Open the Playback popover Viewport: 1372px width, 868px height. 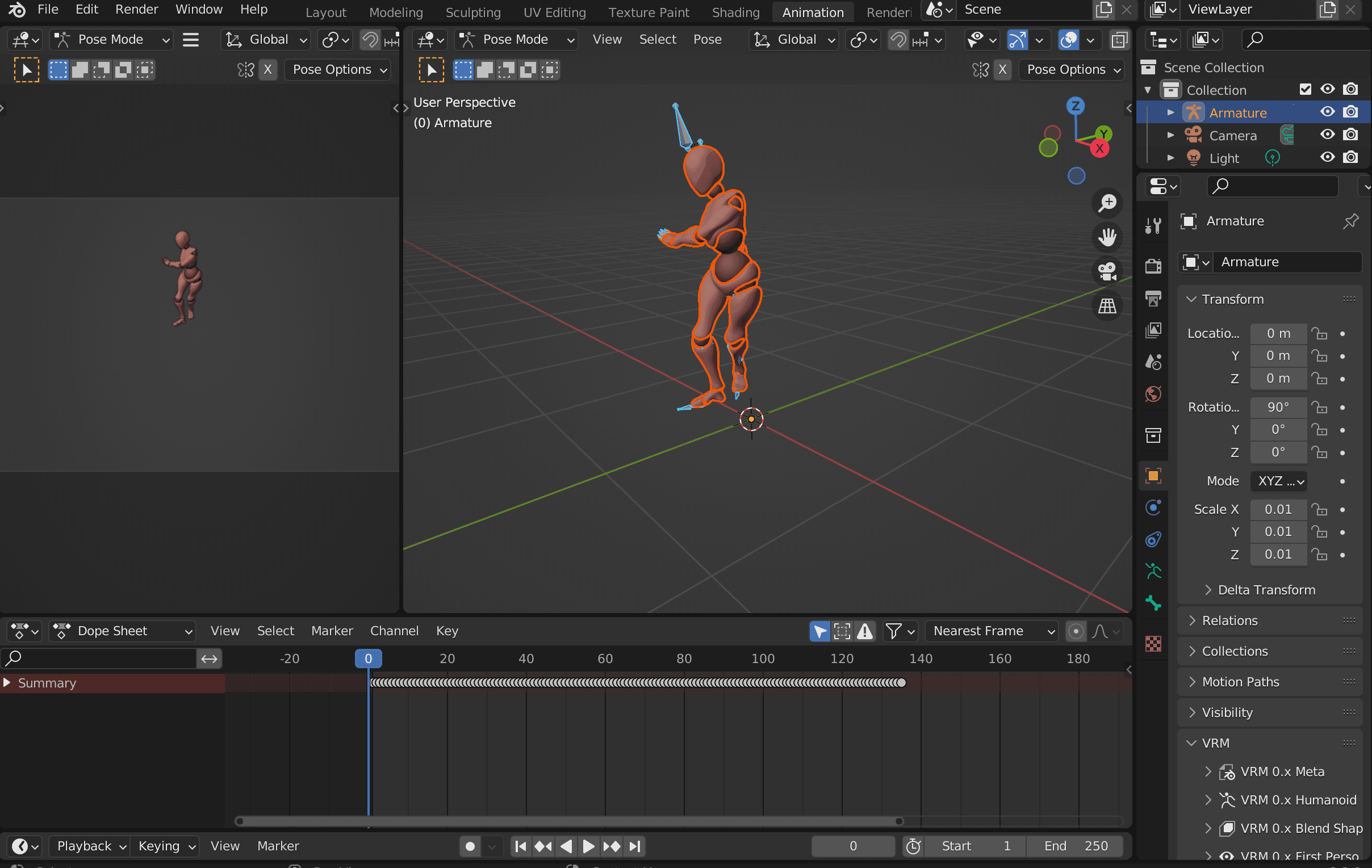click(90, 846)
